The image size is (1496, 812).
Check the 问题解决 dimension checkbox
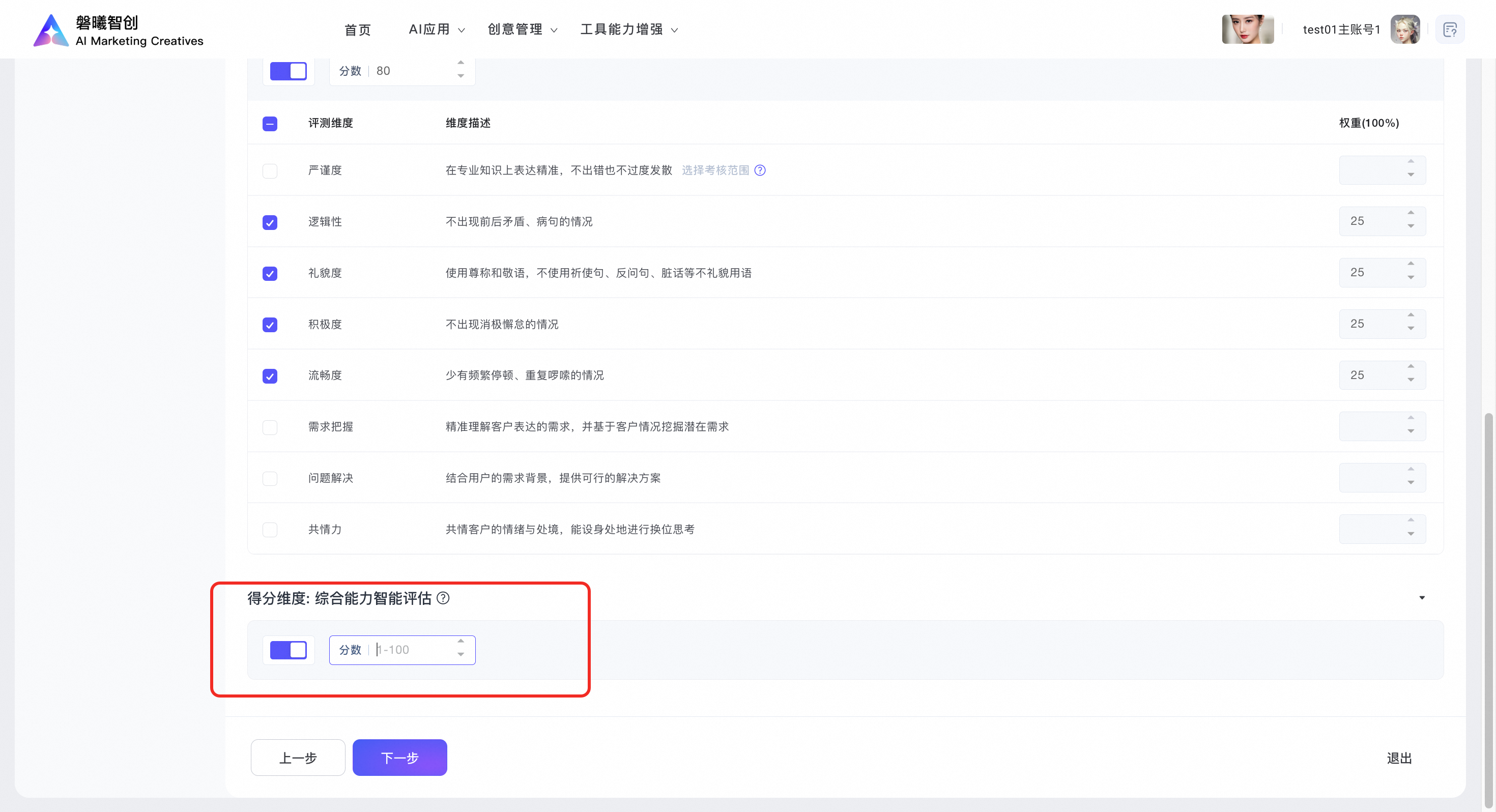270,479
